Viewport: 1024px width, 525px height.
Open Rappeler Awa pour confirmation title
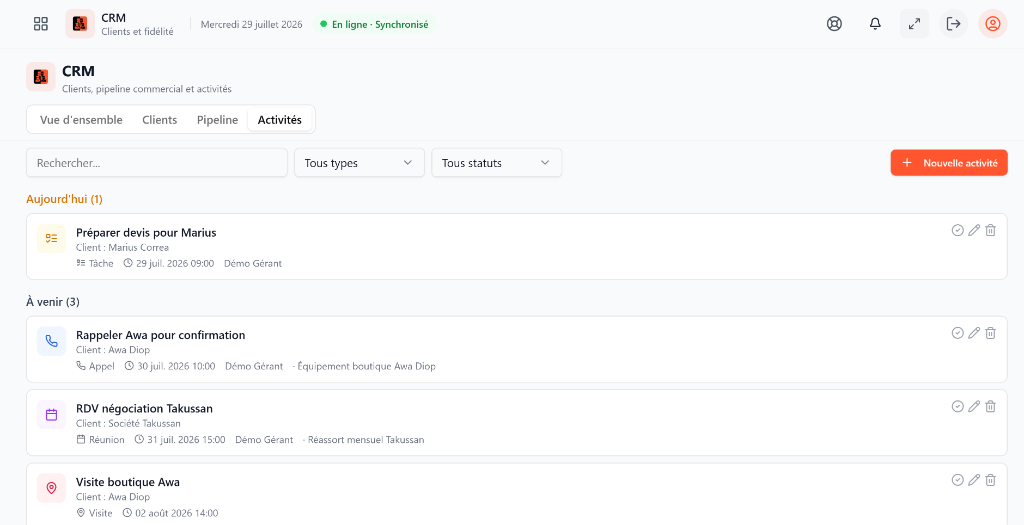[161, 335]
